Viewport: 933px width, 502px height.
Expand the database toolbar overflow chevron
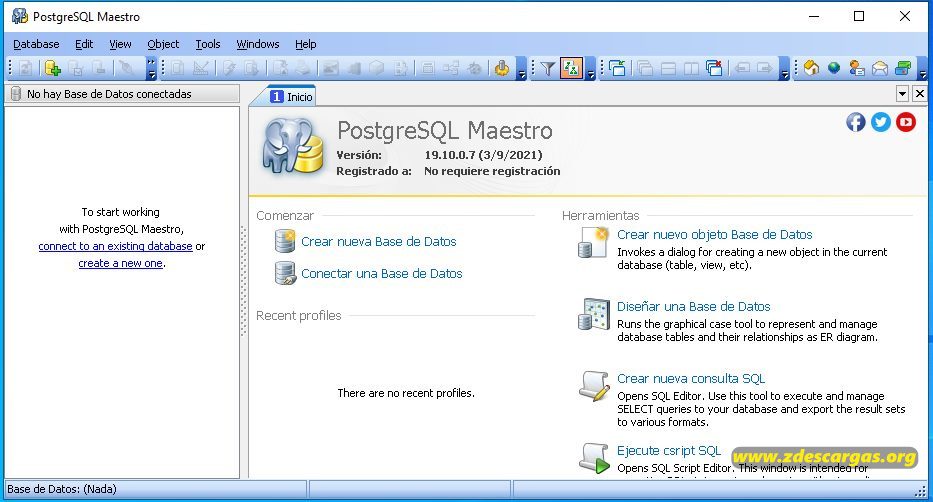pyautogui.click(x=151, y=68)
